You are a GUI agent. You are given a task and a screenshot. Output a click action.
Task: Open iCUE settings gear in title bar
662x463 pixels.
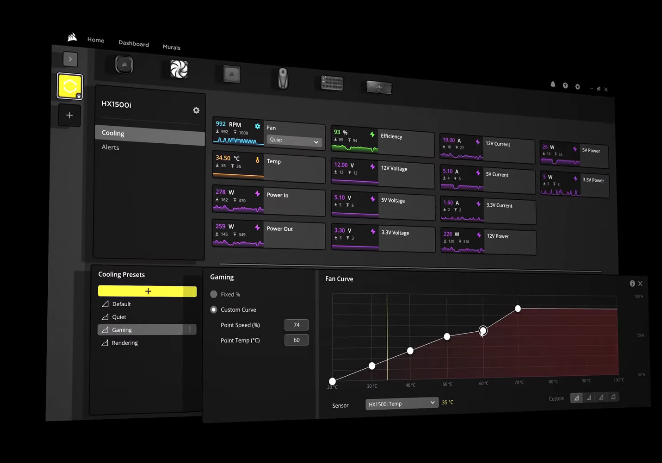point(578,87)
